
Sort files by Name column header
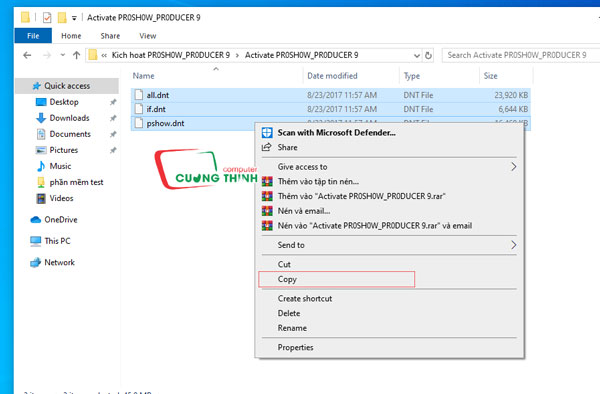[143, 76]
